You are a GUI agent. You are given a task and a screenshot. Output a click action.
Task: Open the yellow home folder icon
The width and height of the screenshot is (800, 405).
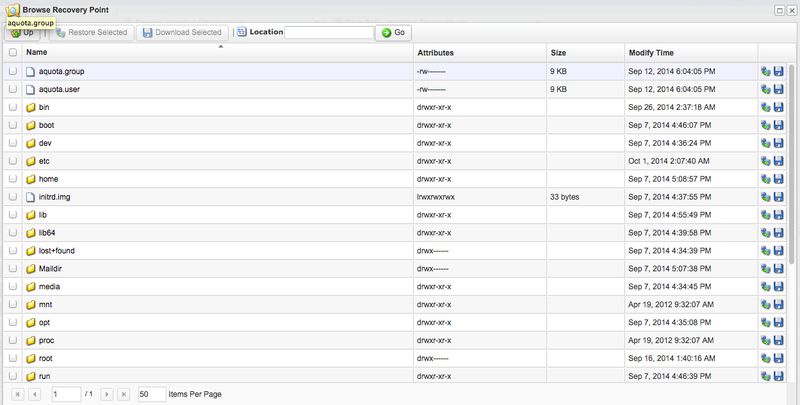[31, 180]
